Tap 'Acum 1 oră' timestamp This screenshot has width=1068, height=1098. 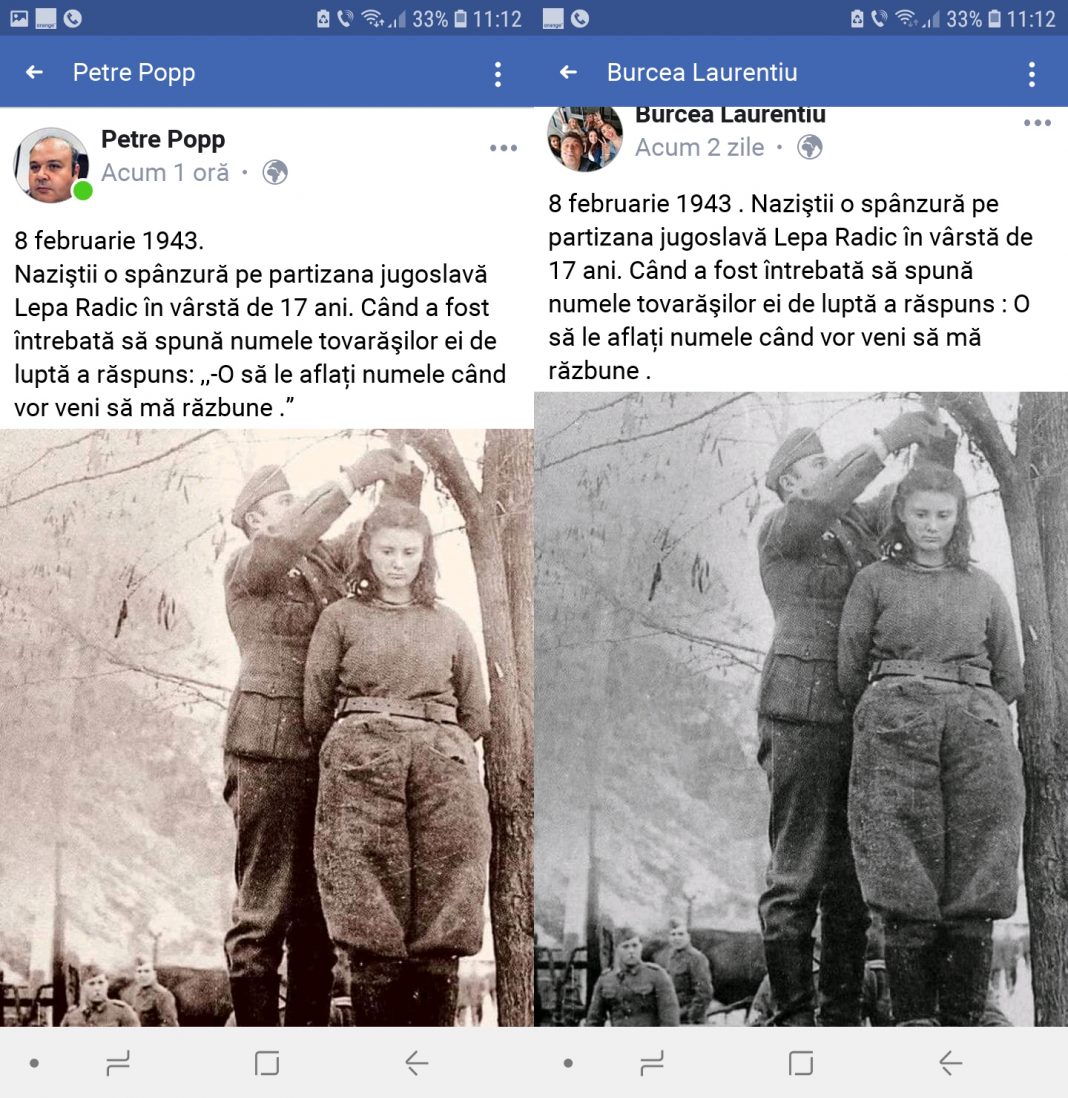pyautogui.click(x=165, y=172)
